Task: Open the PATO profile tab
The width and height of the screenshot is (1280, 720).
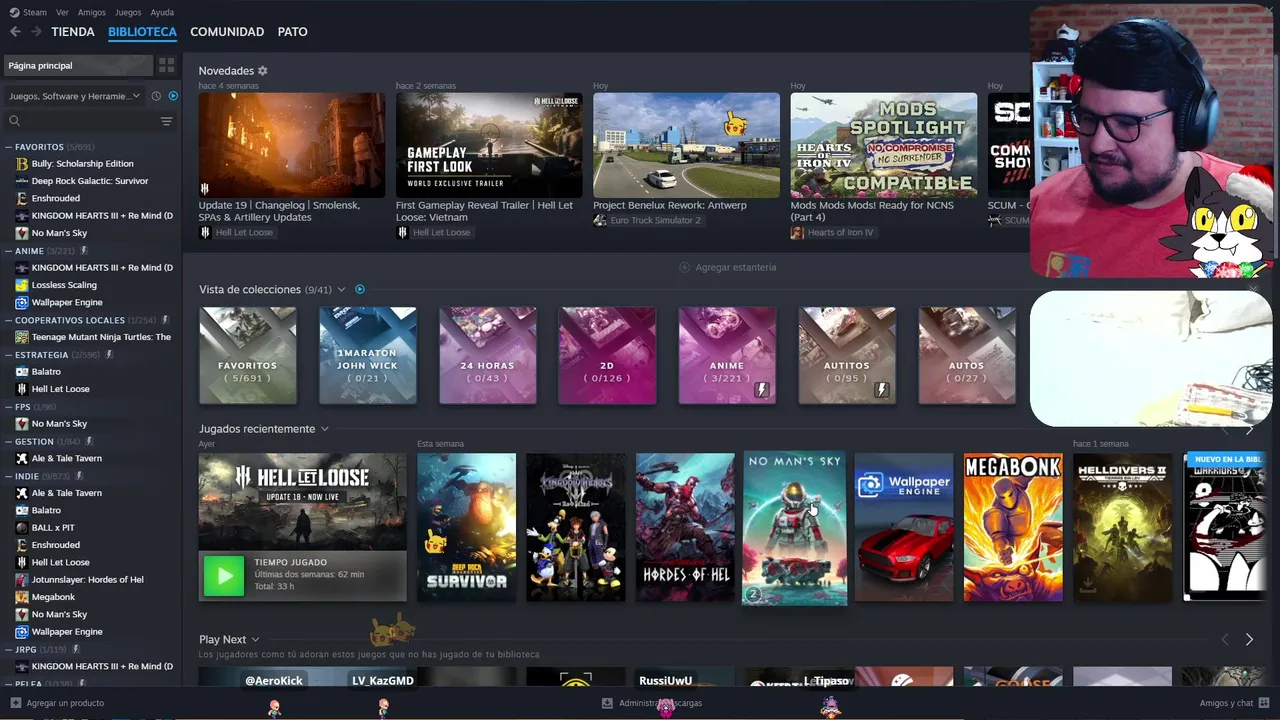Action: point(293,32)
